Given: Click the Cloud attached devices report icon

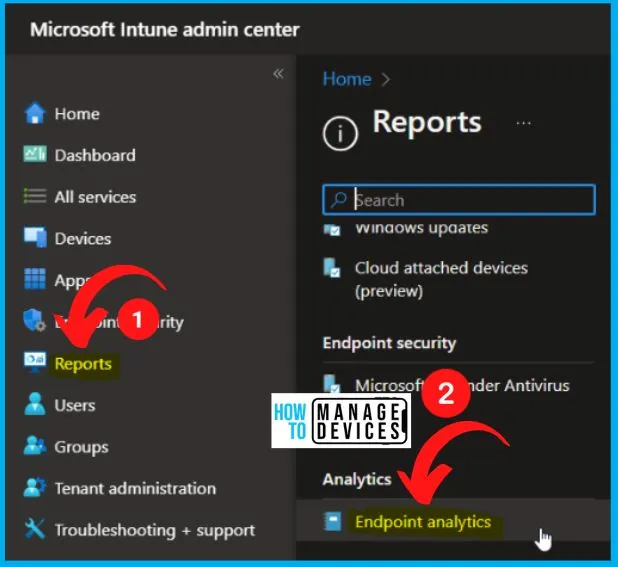Looking at the screenshot, I should (x=332, y=268).
